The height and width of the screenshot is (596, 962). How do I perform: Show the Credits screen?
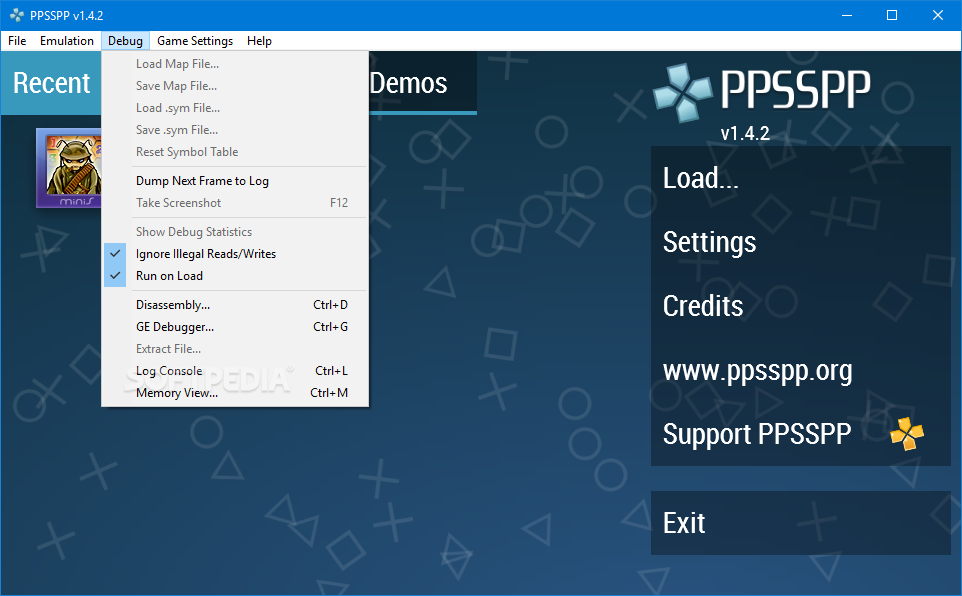801,306
